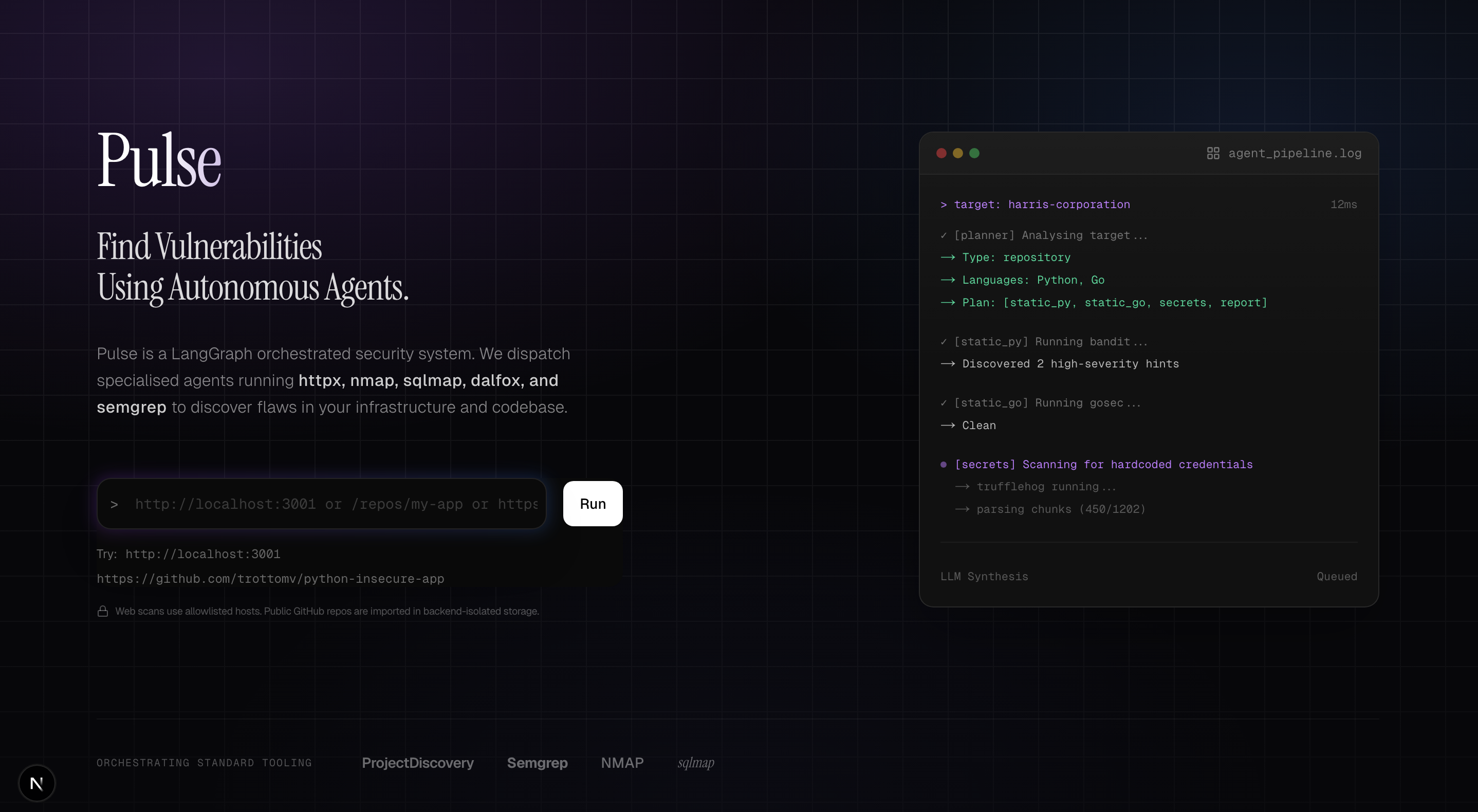
Task: Click the sqlmap logo
Action: tap(696, 763)
